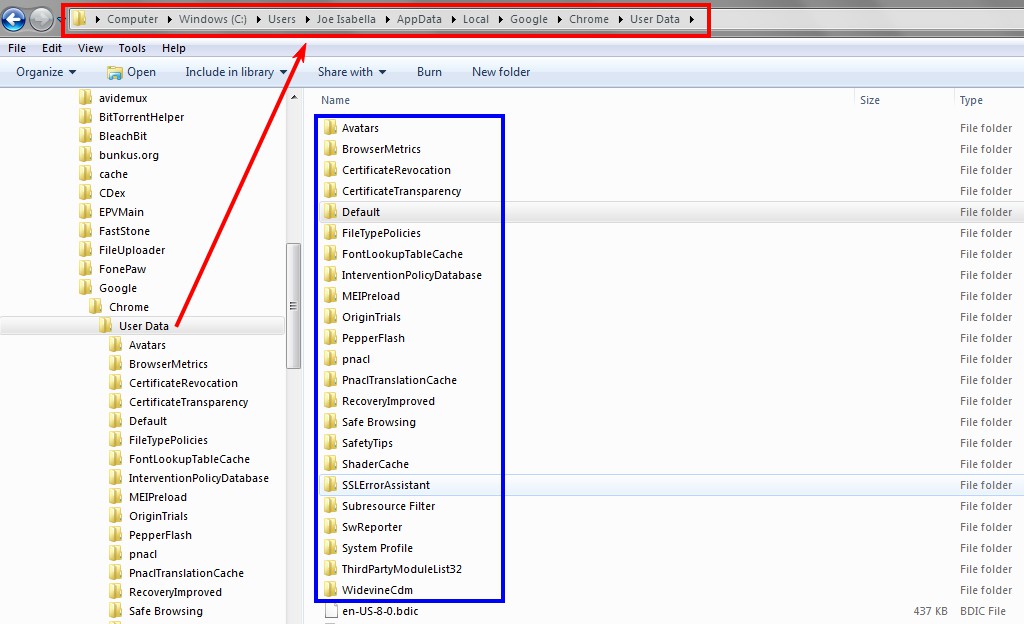The image size is (1024, 624).
Task: Open the View menu
Action: point(90,48)
